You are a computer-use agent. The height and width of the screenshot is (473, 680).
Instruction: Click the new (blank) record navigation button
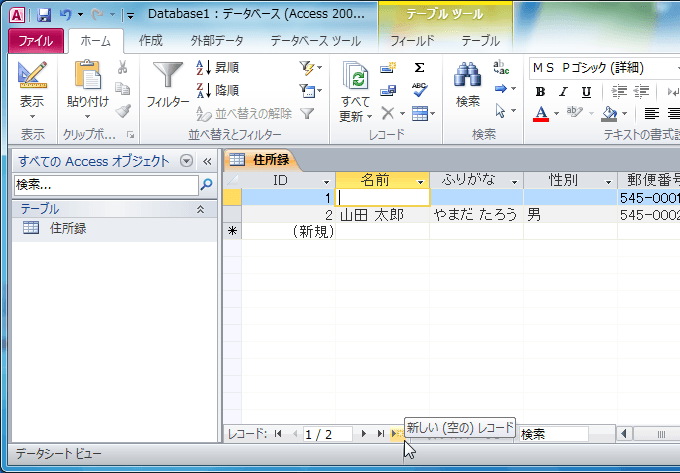pyautogui.click(x=397, y=434)
